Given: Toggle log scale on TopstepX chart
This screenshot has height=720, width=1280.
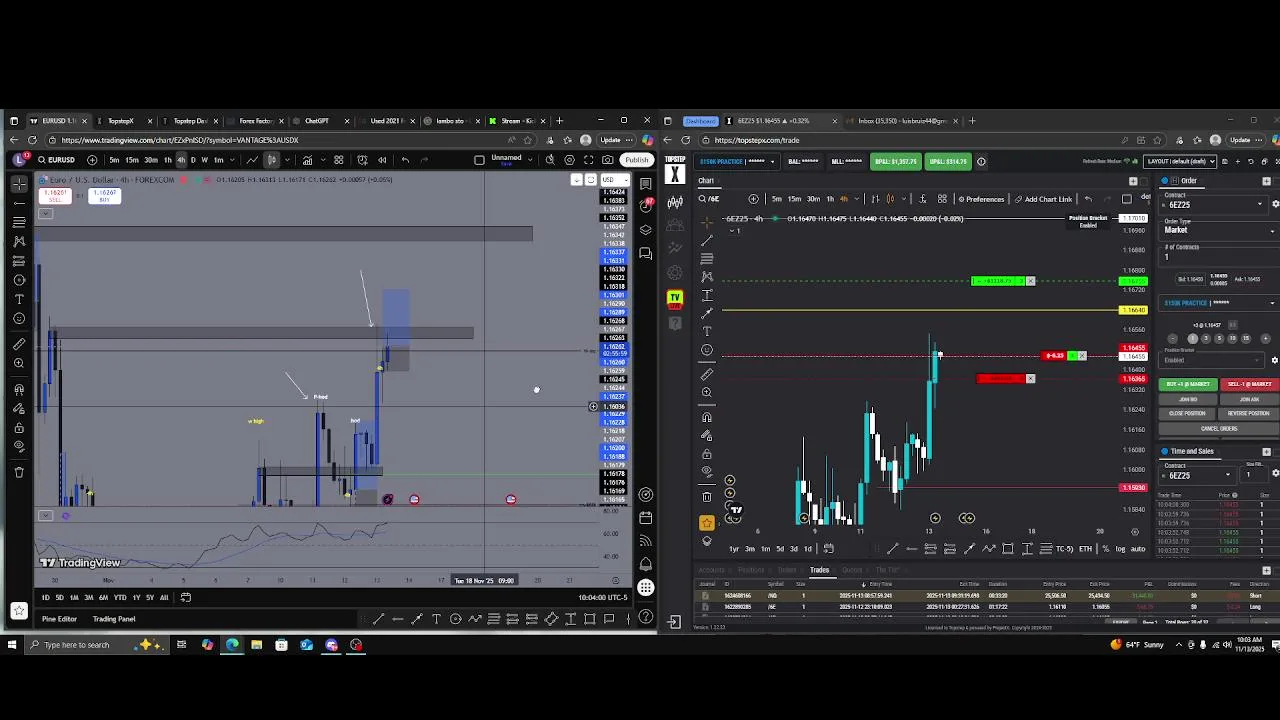Looking at the screenshot, I should pyautogui.click(x=1120, y=548).
